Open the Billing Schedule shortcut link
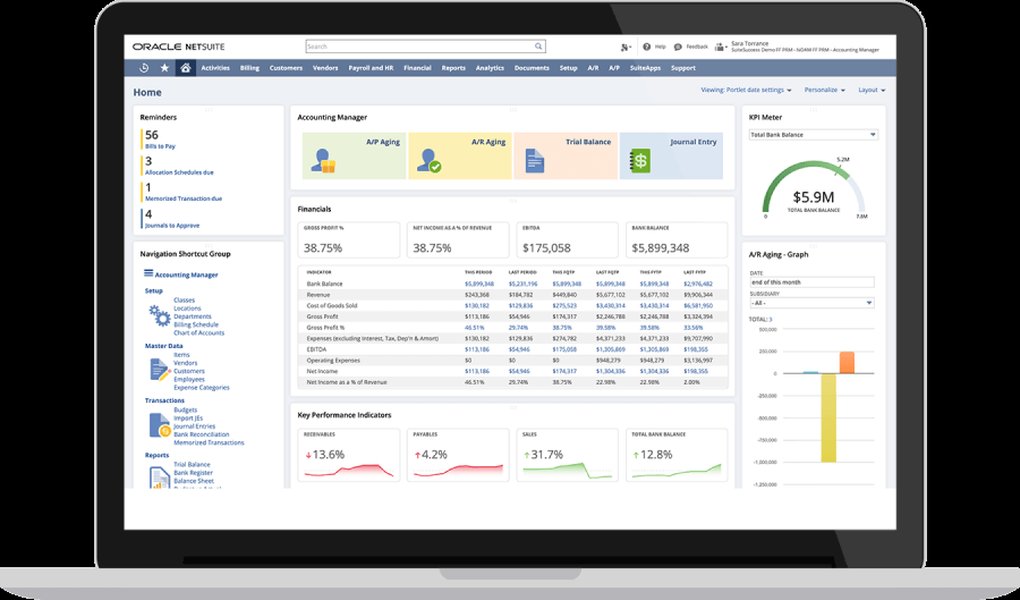This screenshot has width=1020, height=600. click(x=196, y=324)
